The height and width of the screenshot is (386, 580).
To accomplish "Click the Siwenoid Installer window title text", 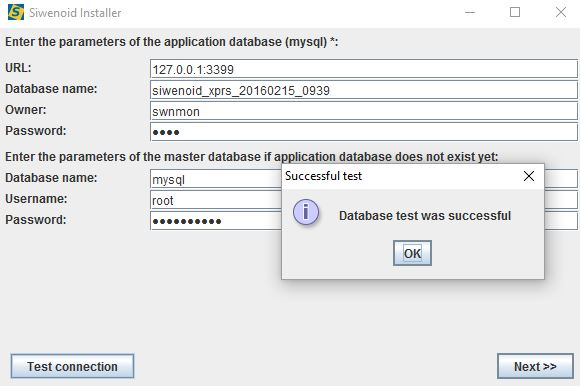I will click(75, 13).
